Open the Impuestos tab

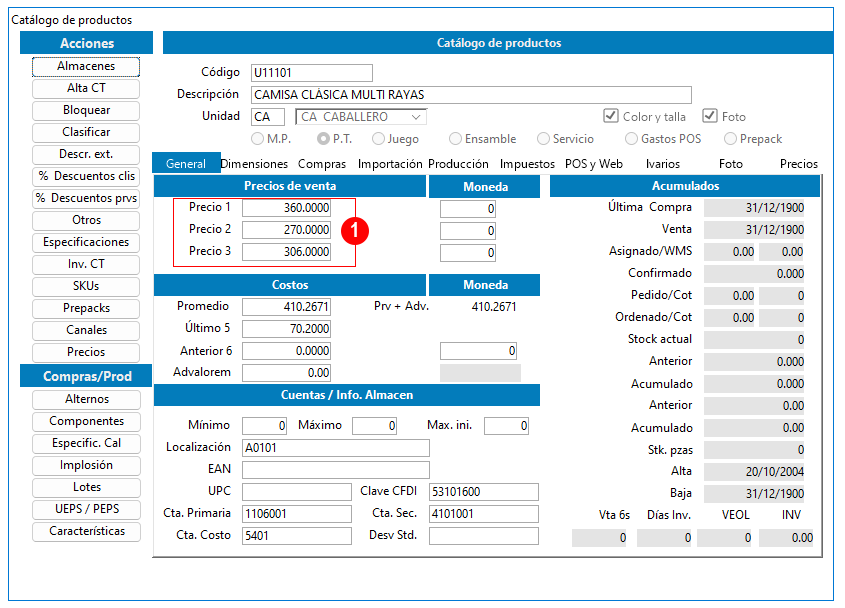(x=527, y=164)
